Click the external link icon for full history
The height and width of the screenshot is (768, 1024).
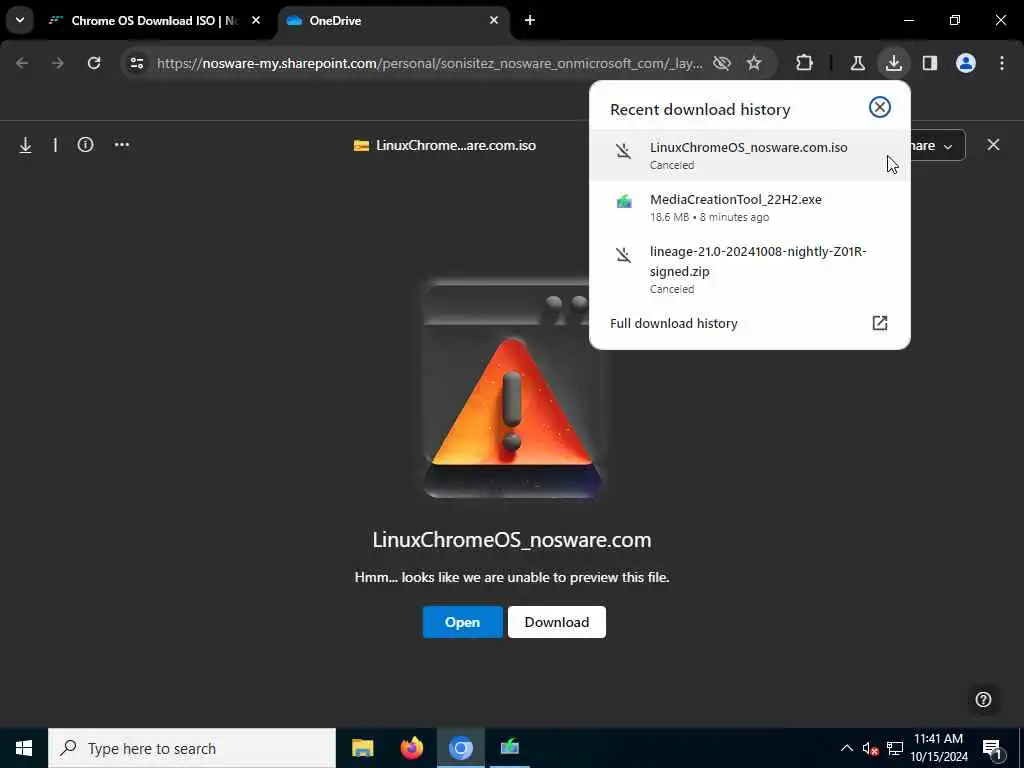[880, 323]
